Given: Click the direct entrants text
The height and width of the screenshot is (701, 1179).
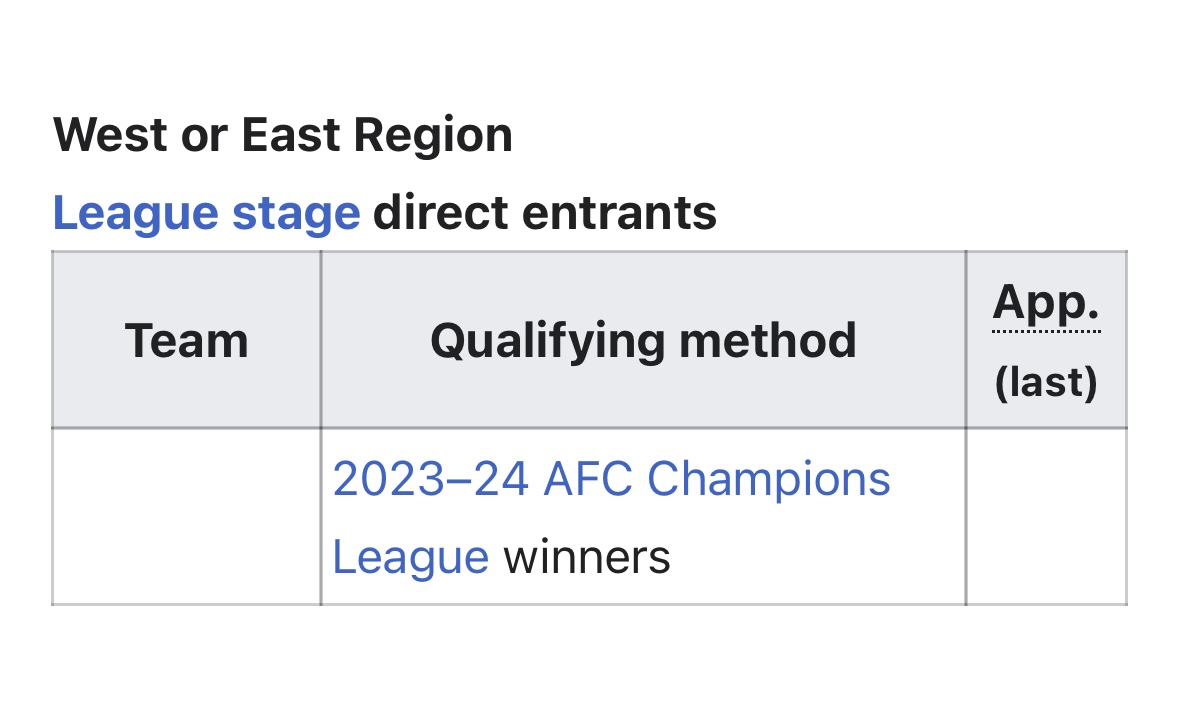Looking at the screenshot, I should 545,213.
